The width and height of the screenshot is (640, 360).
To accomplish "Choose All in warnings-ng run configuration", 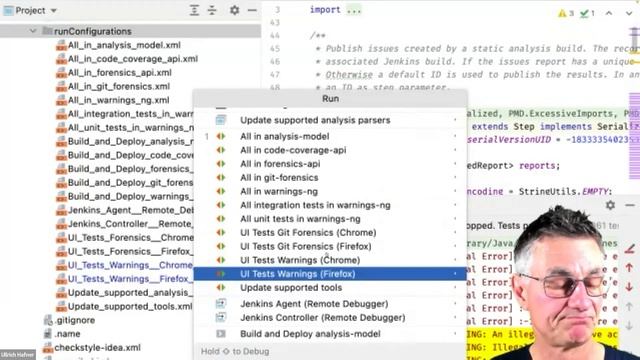I will coord(330,191).
